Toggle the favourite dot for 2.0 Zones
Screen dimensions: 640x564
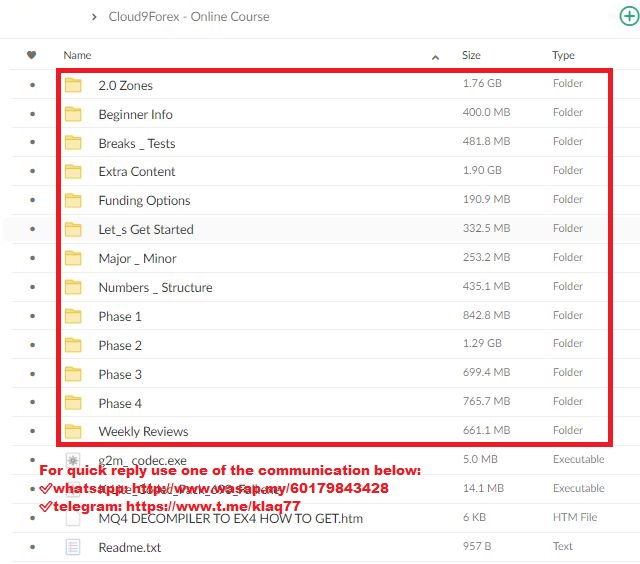click(32, 85)
